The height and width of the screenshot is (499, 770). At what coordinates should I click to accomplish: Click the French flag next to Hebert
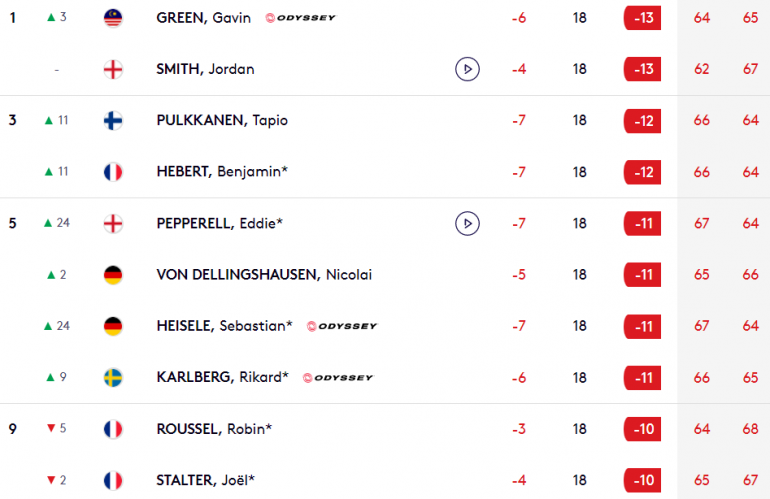[x=113, y=172]
